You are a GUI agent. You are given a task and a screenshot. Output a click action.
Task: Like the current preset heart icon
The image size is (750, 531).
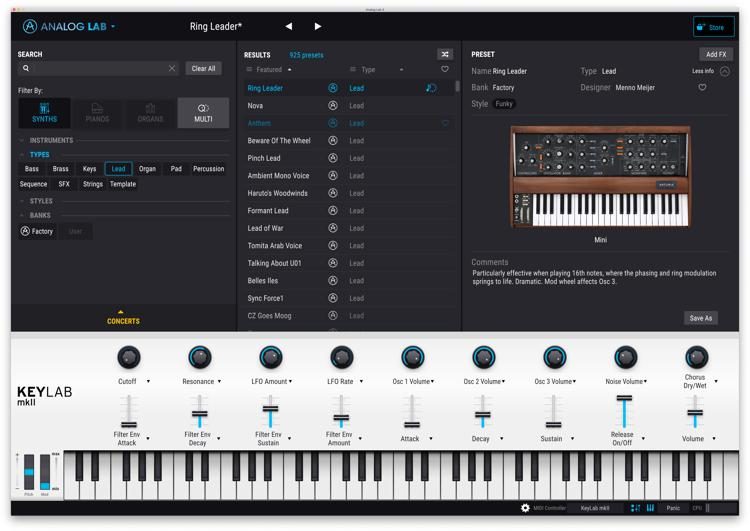coord(702,88)
